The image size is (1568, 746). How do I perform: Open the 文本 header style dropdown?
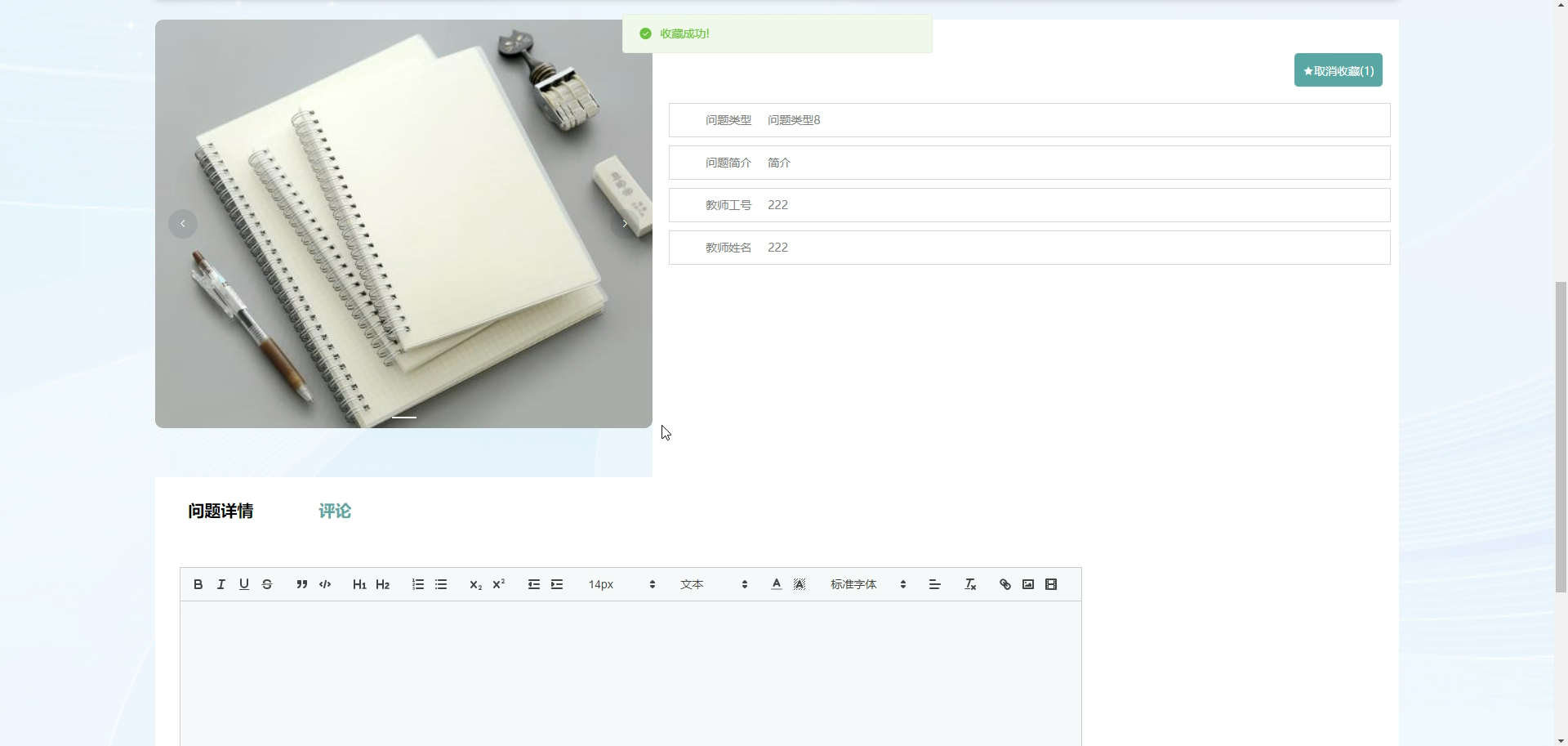coord(714,584)
